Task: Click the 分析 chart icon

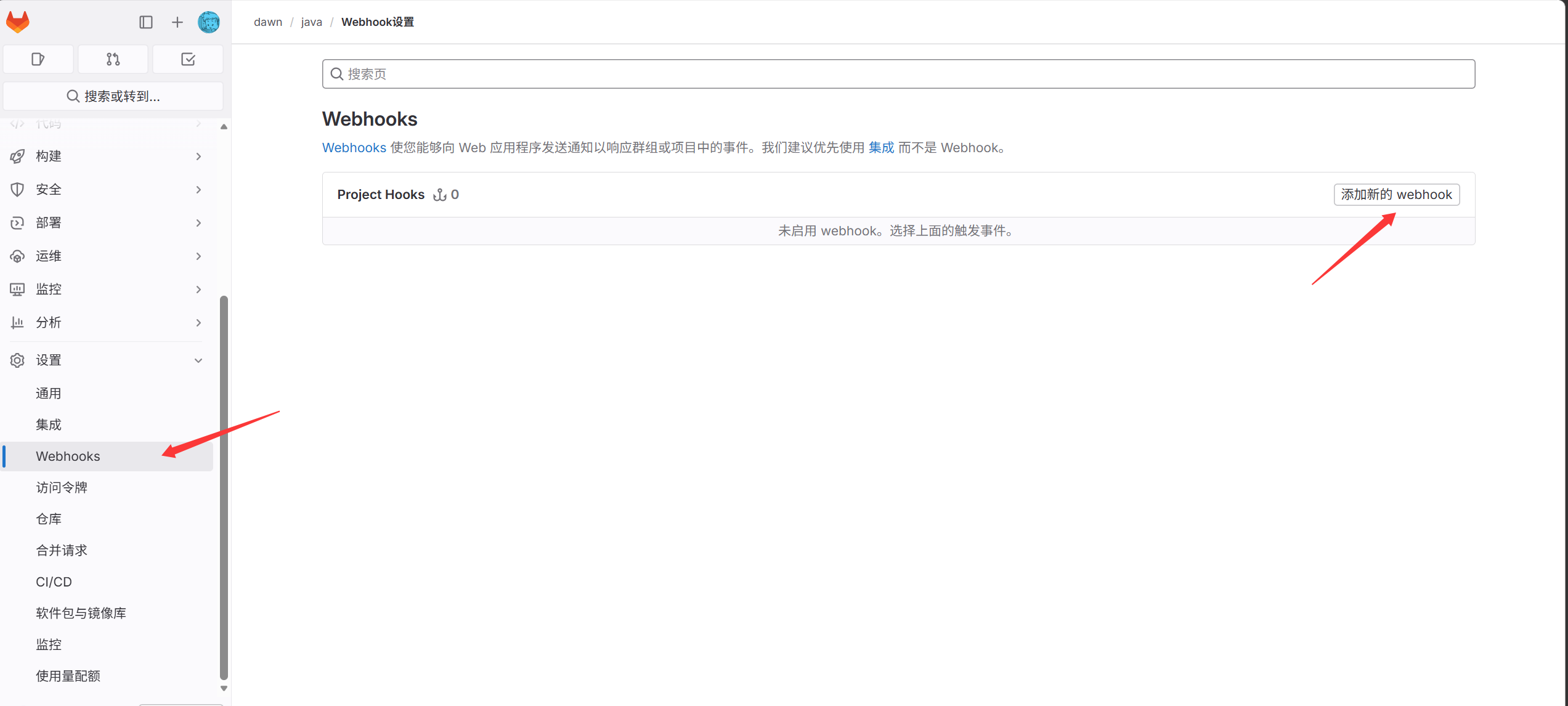Action: coord(17,323)
